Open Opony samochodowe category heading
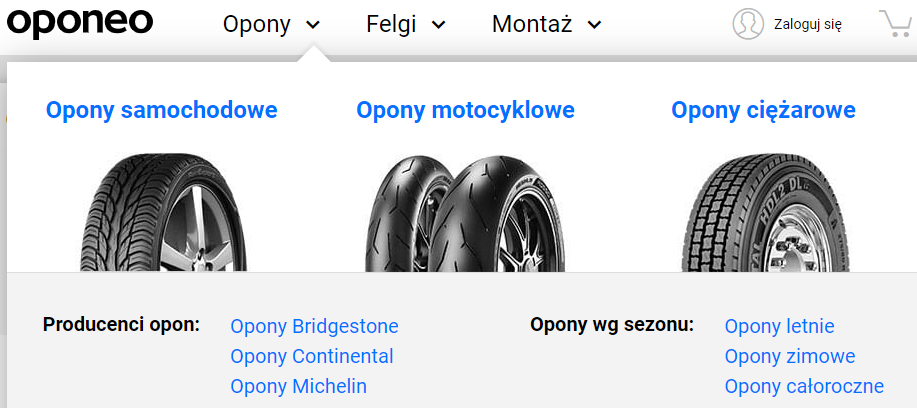Screen dimensions: 917x408 (161, 110)
